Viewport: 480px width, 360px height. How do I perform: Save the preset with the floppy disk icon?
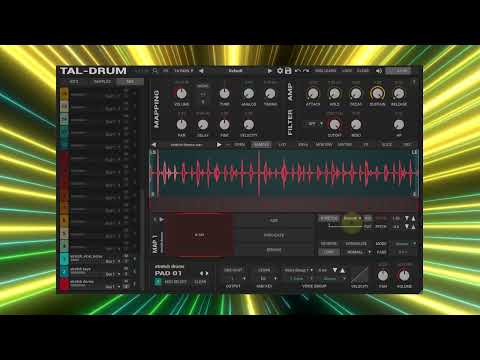(x=288, y=71)
